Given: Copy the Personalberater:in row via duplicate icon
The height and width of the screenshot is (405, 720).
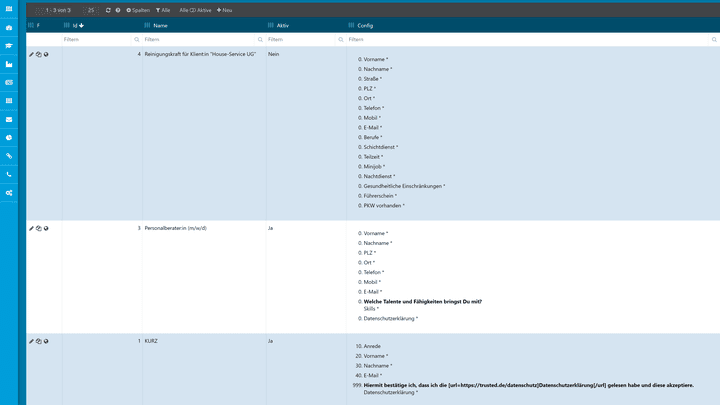Looking at the screenshot, I should [39, 228].
